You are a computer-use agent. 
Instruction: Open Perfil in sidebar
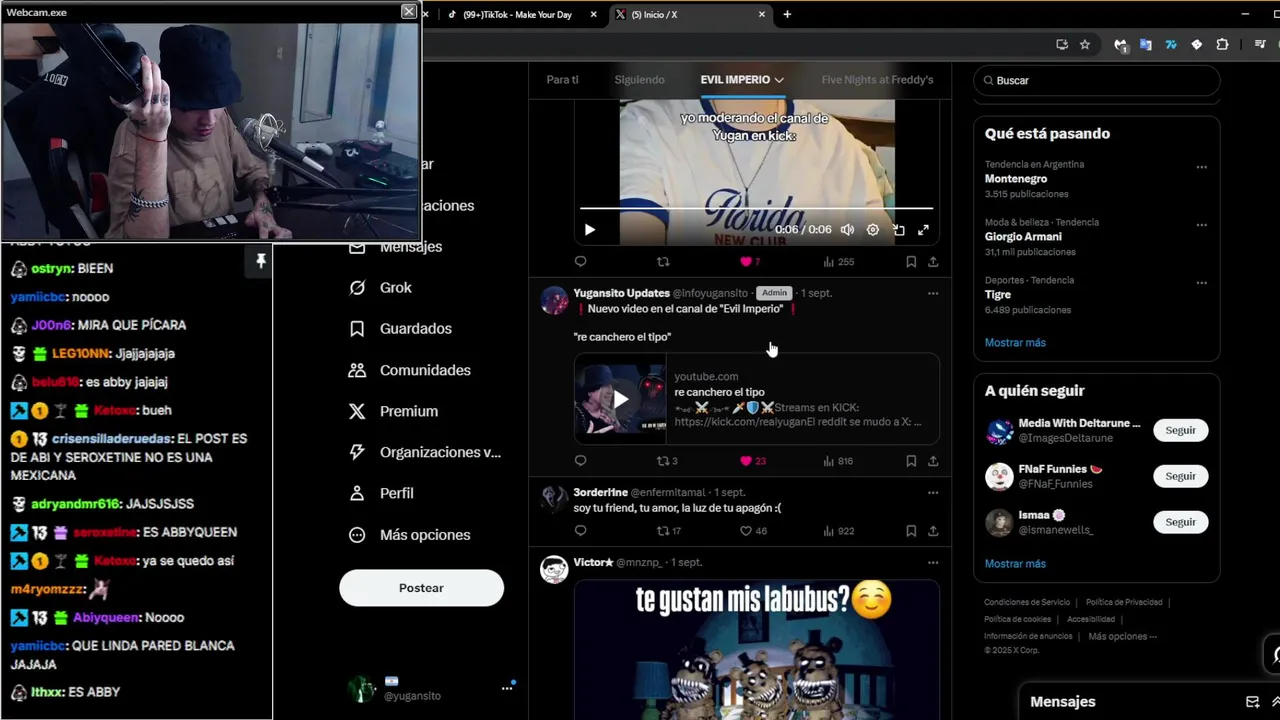coord(381,493)
